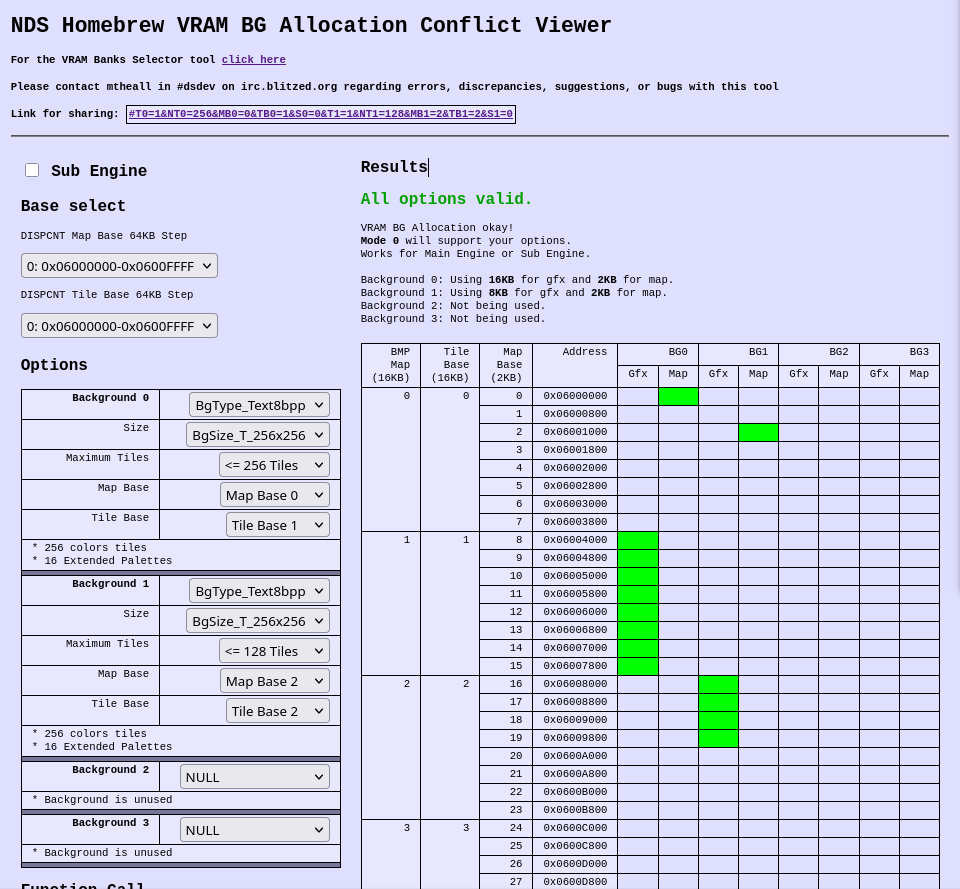Open the DISPCNT Map Base 64KB Step dropdown
The image size is (960, 889).
[x=118, y=265]
